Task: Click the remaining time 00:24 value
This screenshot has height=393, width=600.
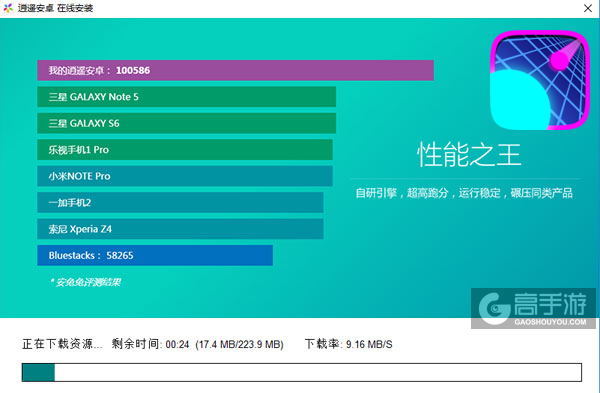Action: [177, 344]
